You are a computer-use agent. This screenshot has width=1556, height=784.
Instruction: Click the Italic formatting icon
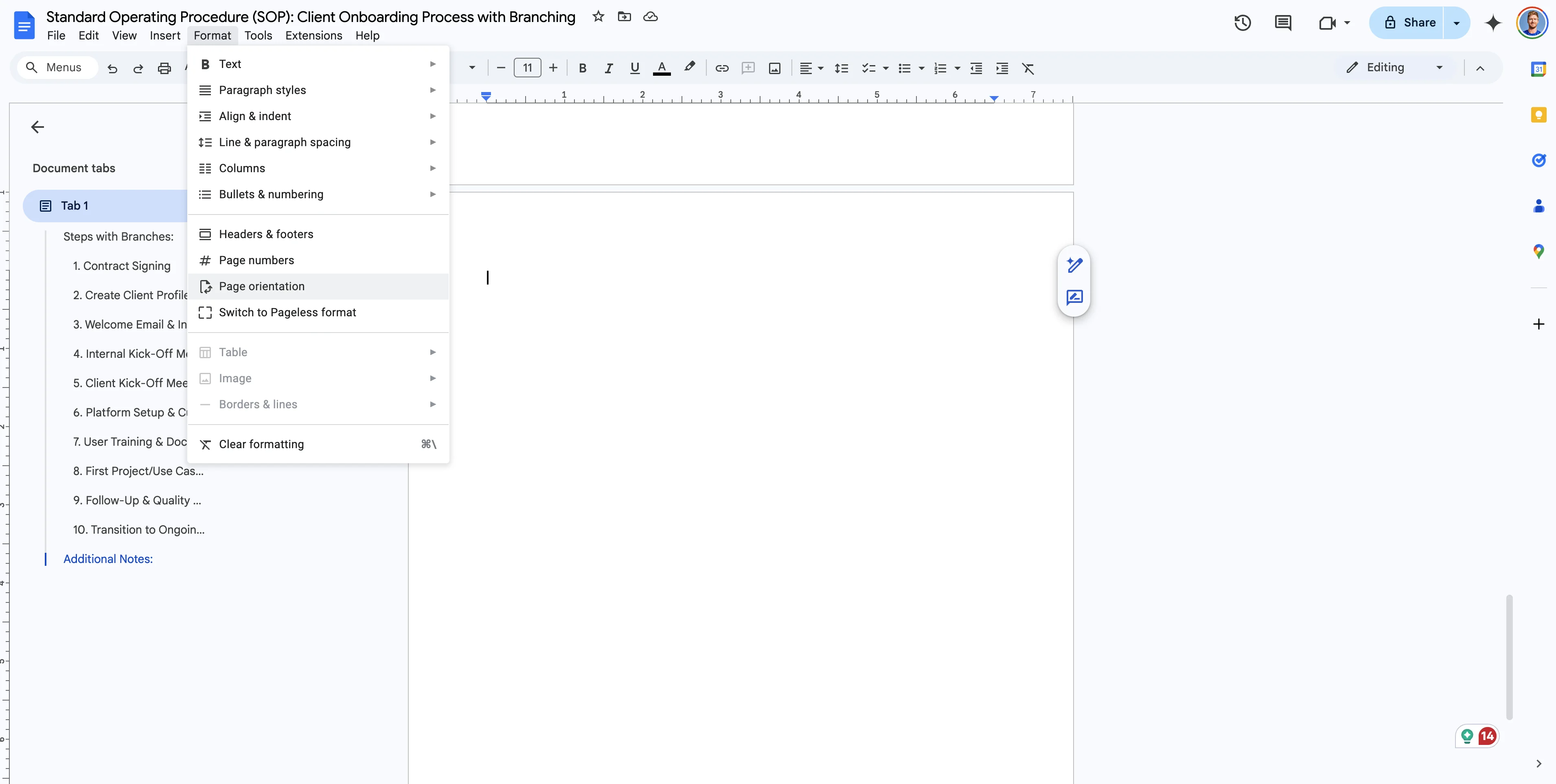(608, 68)
